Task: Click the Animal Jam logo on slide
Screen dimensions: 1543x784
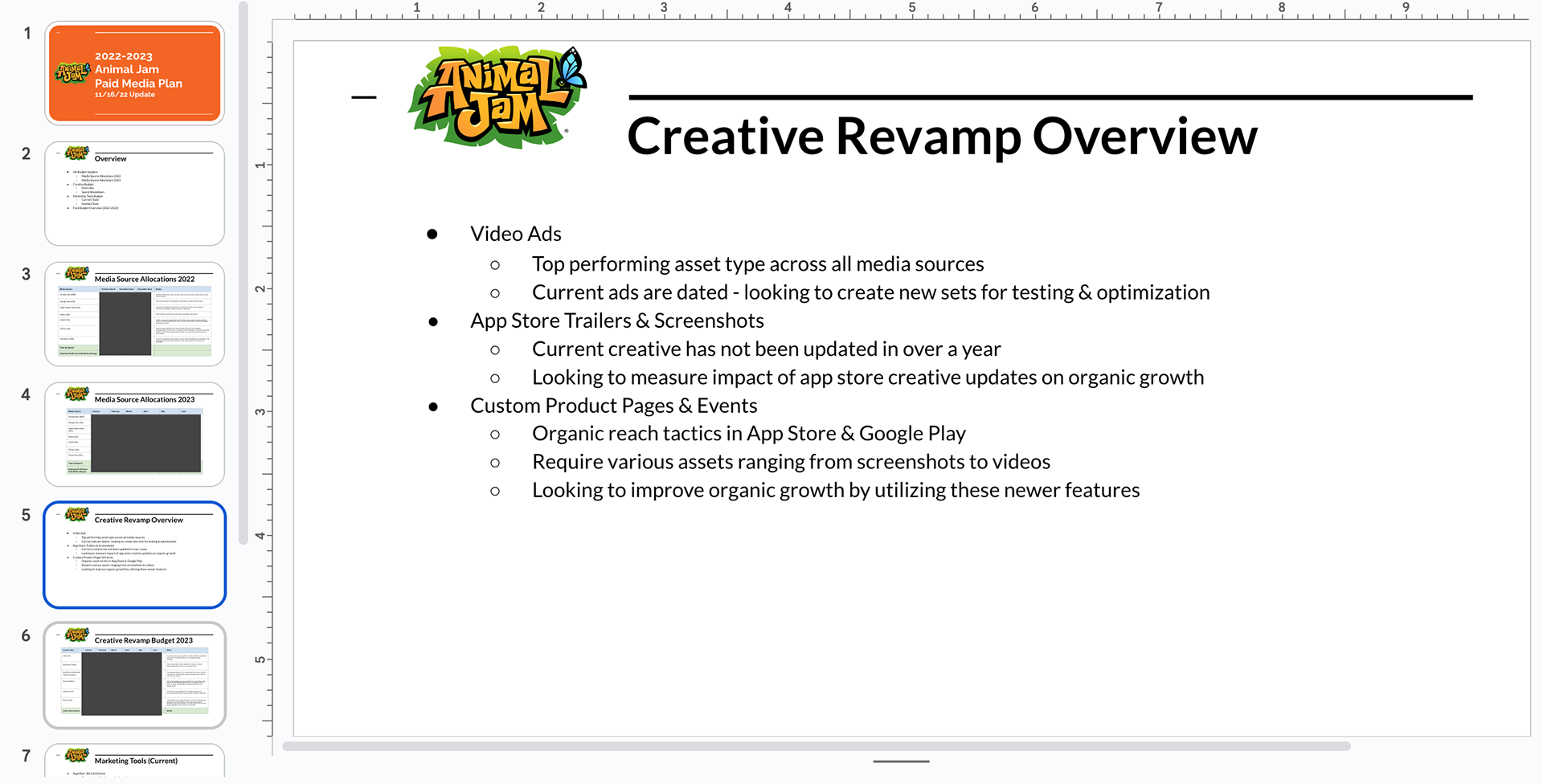Action: click(x=497, y=98)
